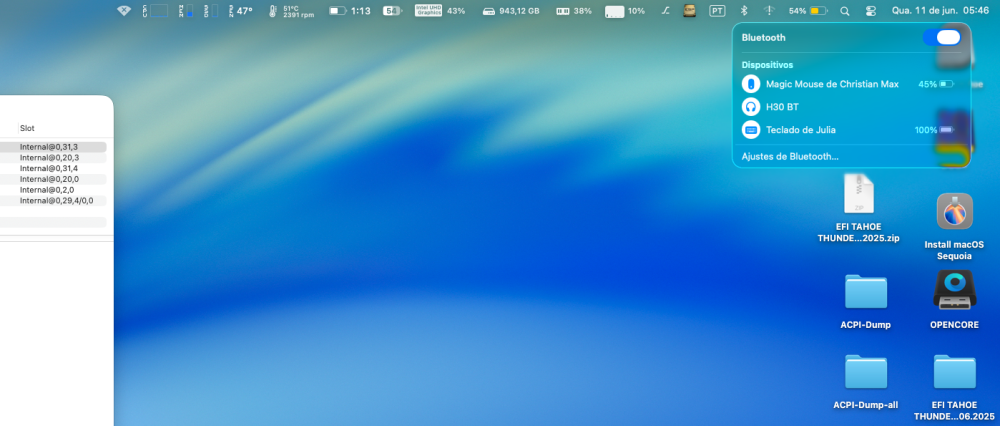Click the Teclado de Julia 100% battery level
1000x426 pixels.
point(934,130)
